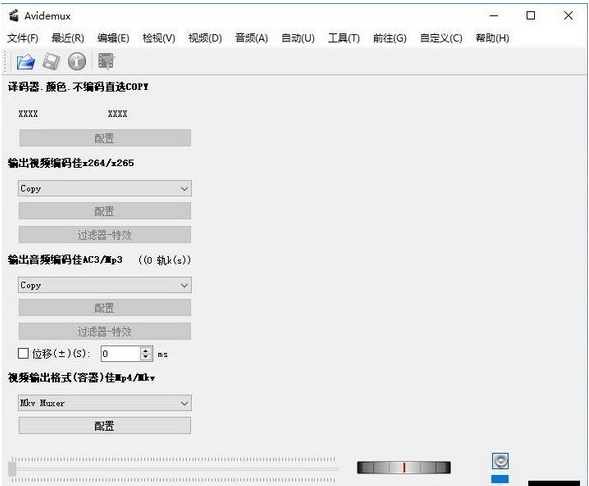This screenshot has width=589, height=486.
Task: Maximize the Avidemux window
Action: click(531, 16)
